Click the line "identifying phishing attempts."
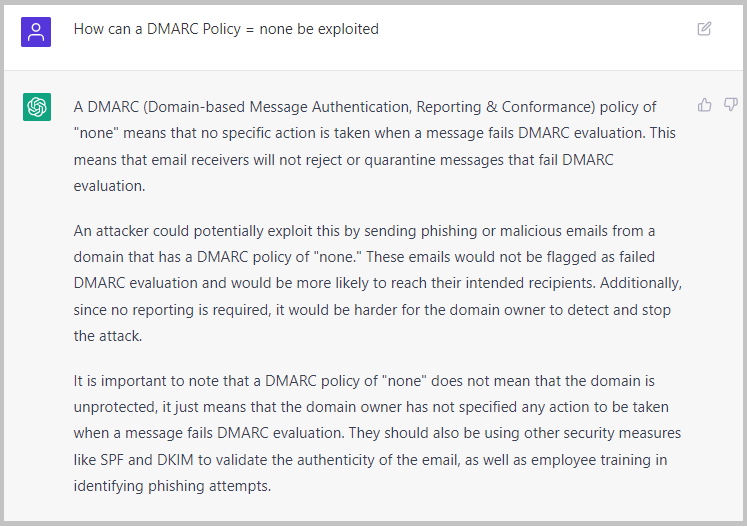 [172, 486]
